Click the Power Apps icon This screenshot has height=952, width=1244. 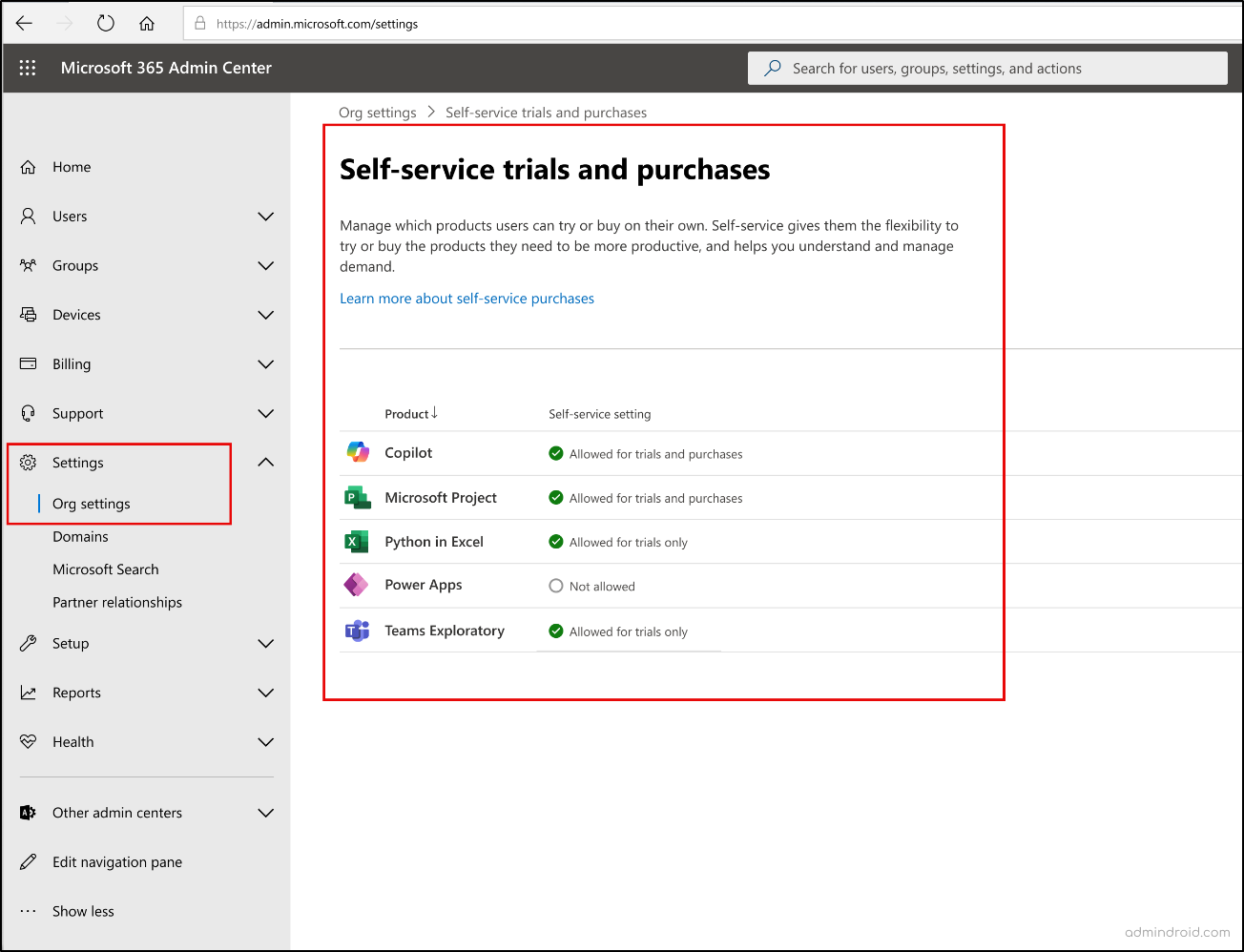[x=357, y=585]
